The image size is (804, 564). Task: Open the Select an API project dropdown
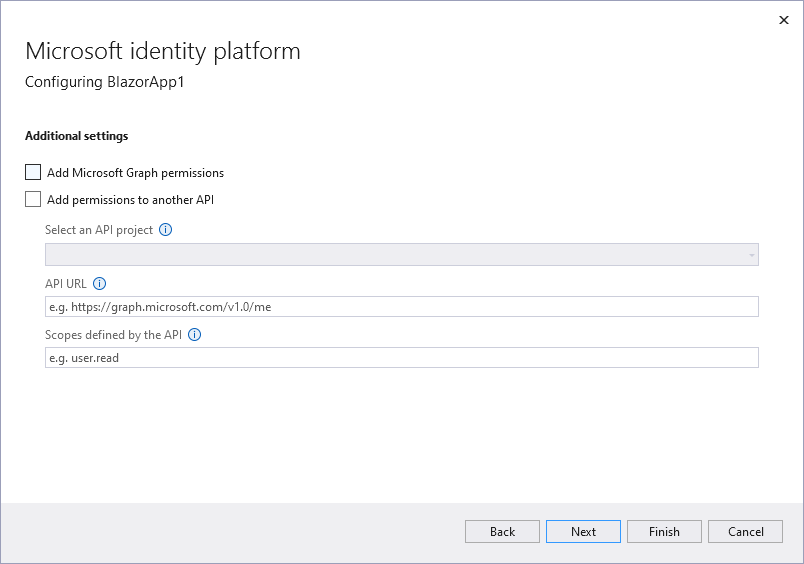401,255
